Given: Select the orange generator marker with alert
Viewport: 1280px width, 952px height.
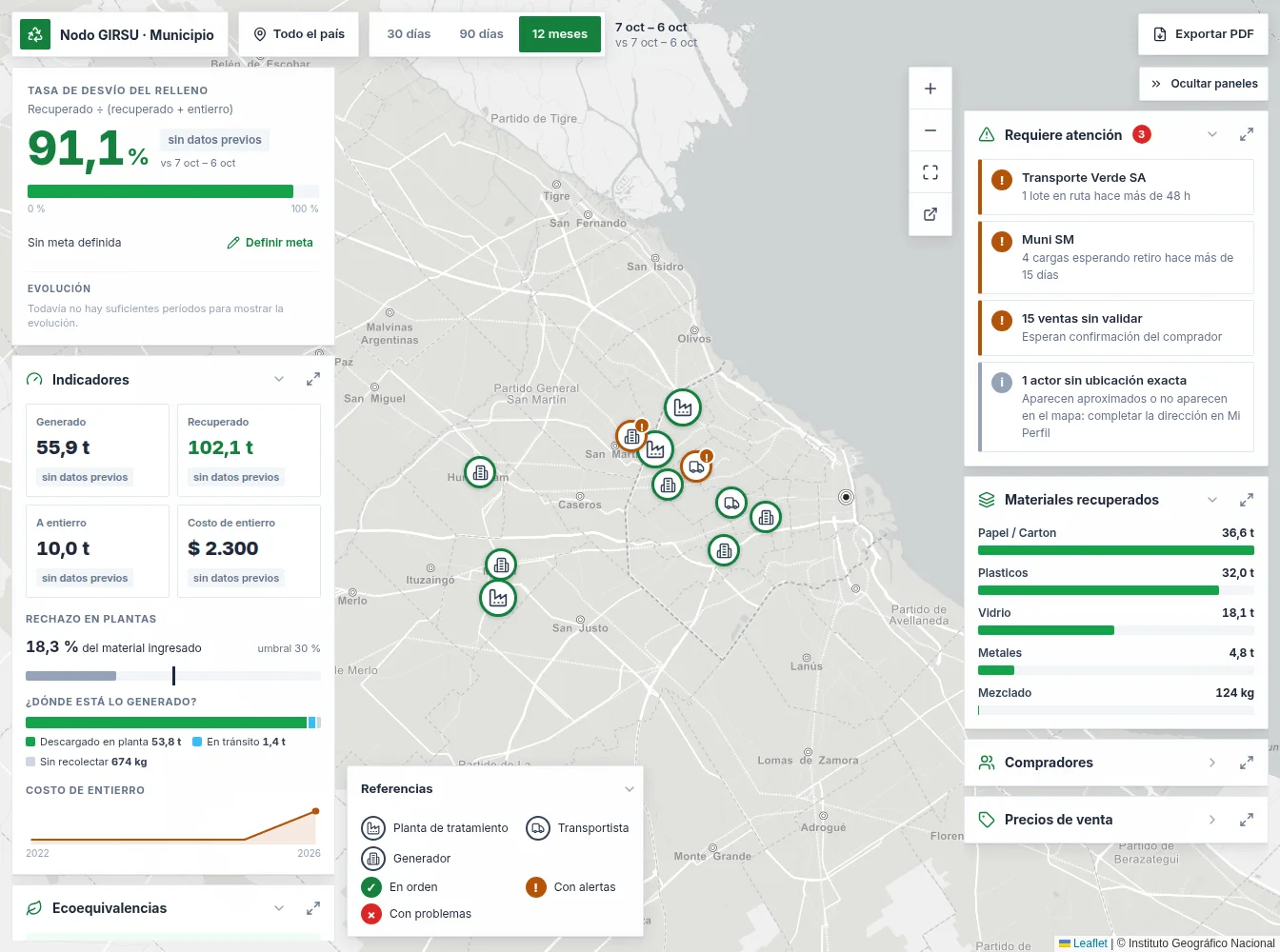Looking at the screenshot, I should click(x=631, y=437).
